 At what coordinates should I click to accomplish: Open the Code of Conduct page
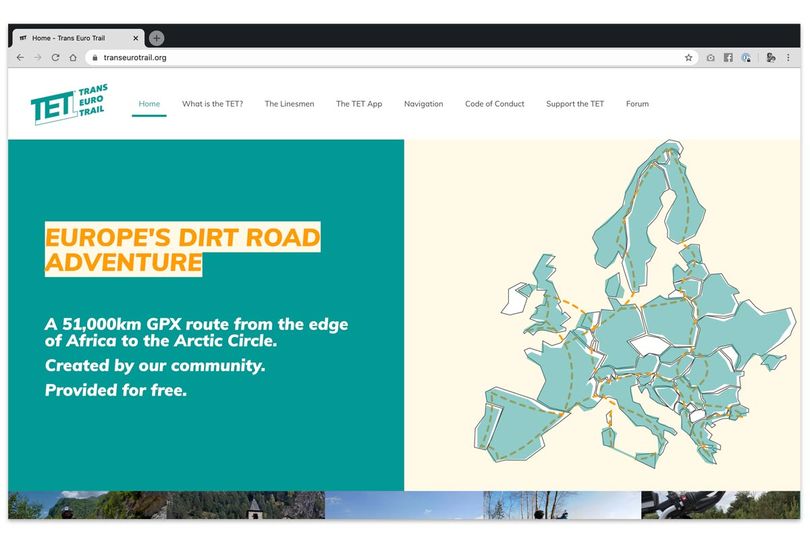click(494, 103)
